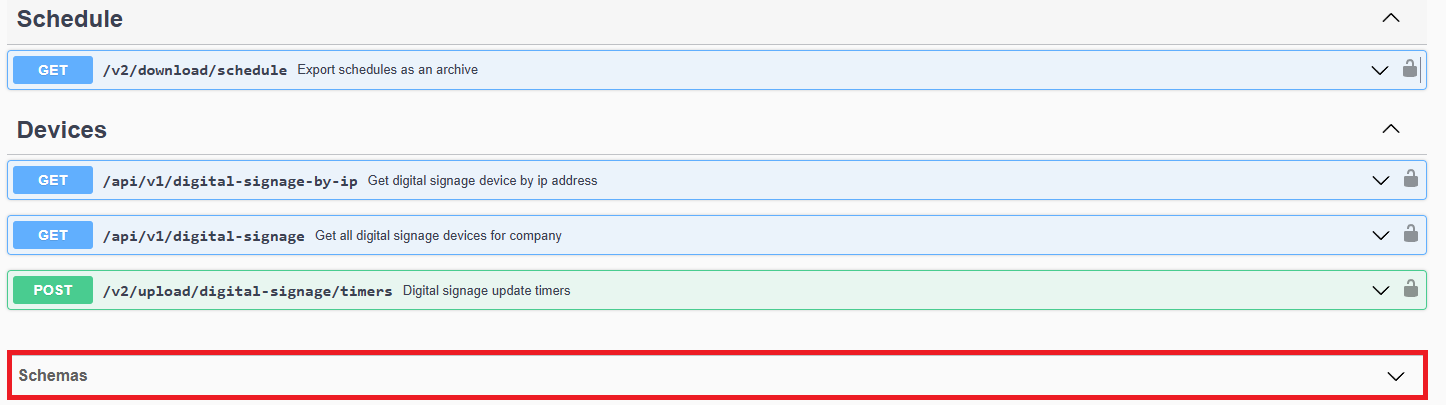Viewport: 1446px width, 405px height.
Task: Open authorization lock for GET /api/v1/digital-signage
Action: 1410,235
